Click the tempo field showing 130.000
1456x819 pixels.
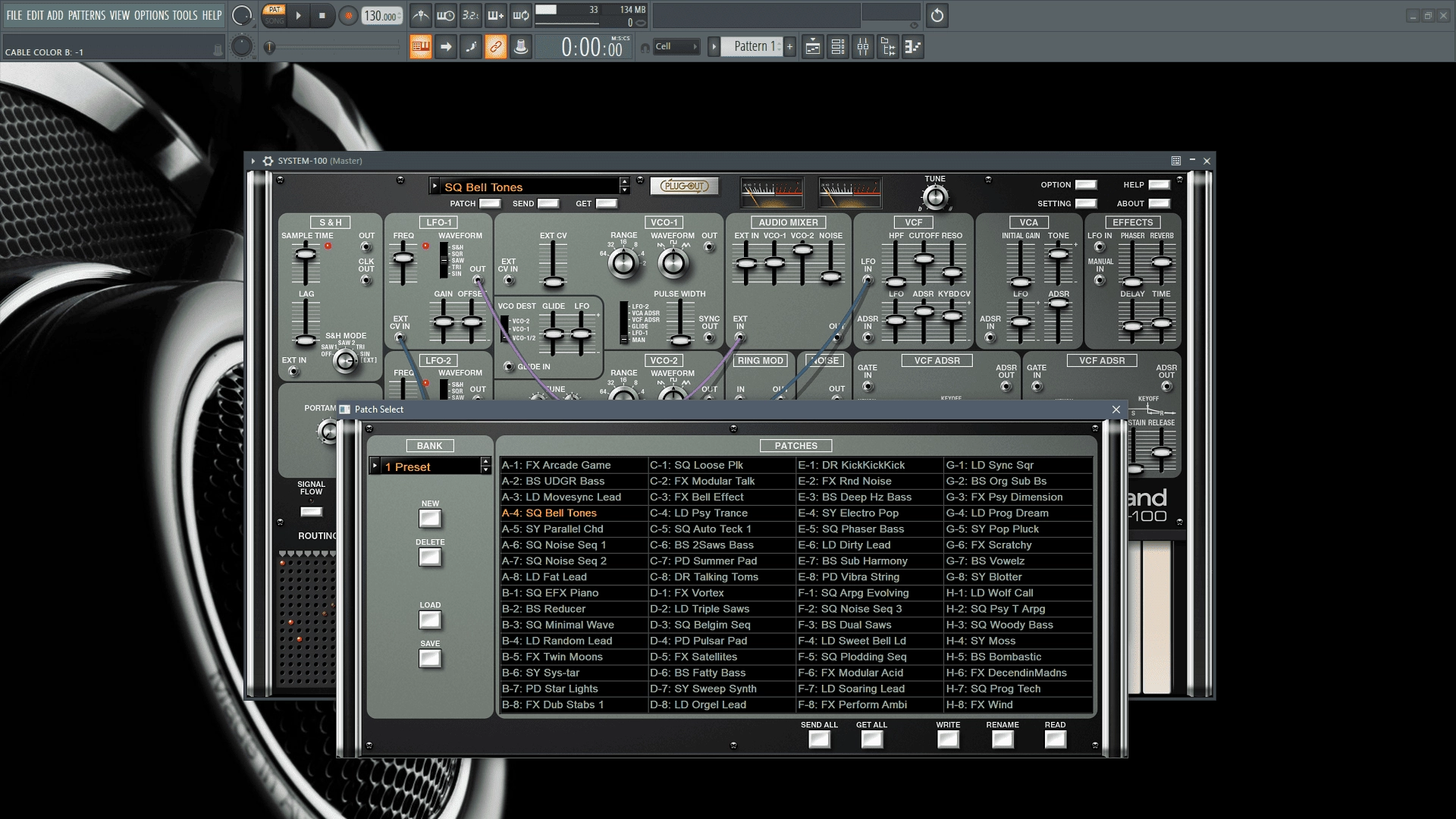pos(382,16)
